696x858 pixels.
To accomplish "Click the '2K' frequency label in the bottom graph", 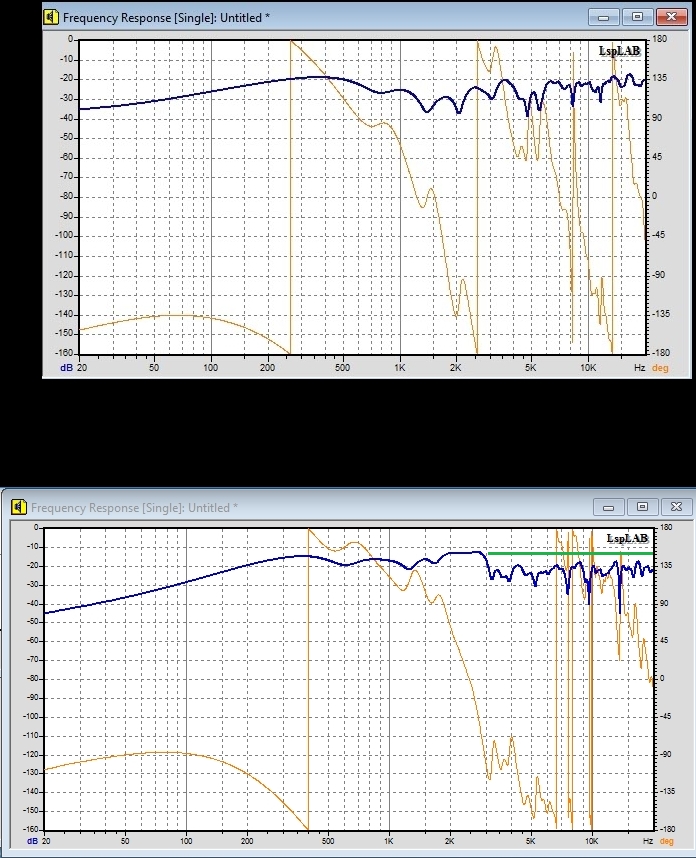I will click(x=449, y=841).
